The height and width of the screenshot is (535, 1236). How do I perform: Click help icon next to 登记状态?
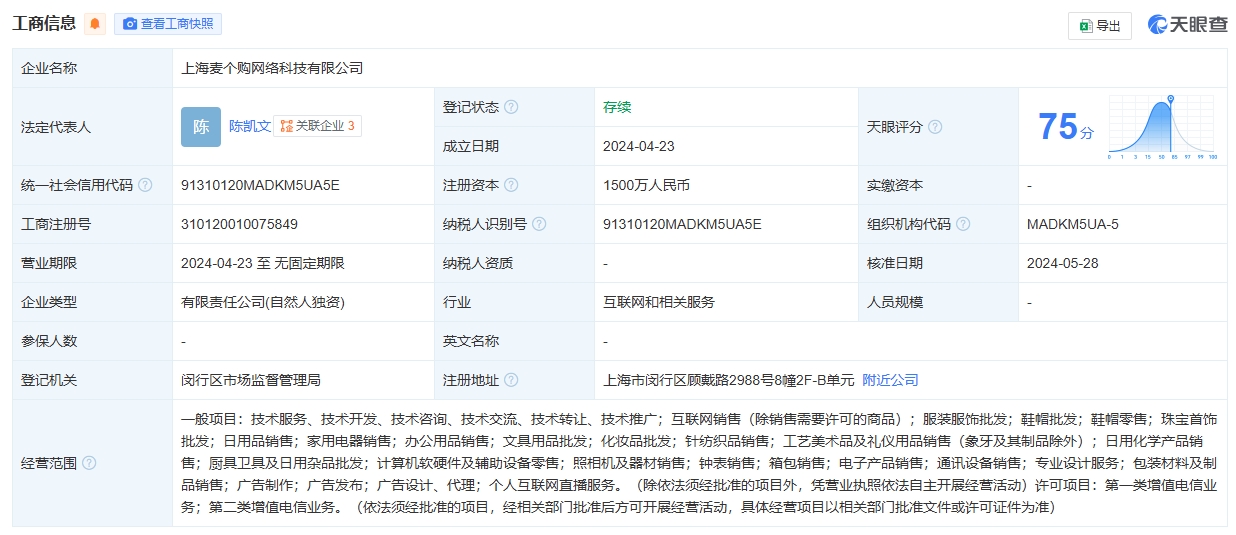click(x=511, y=107)
